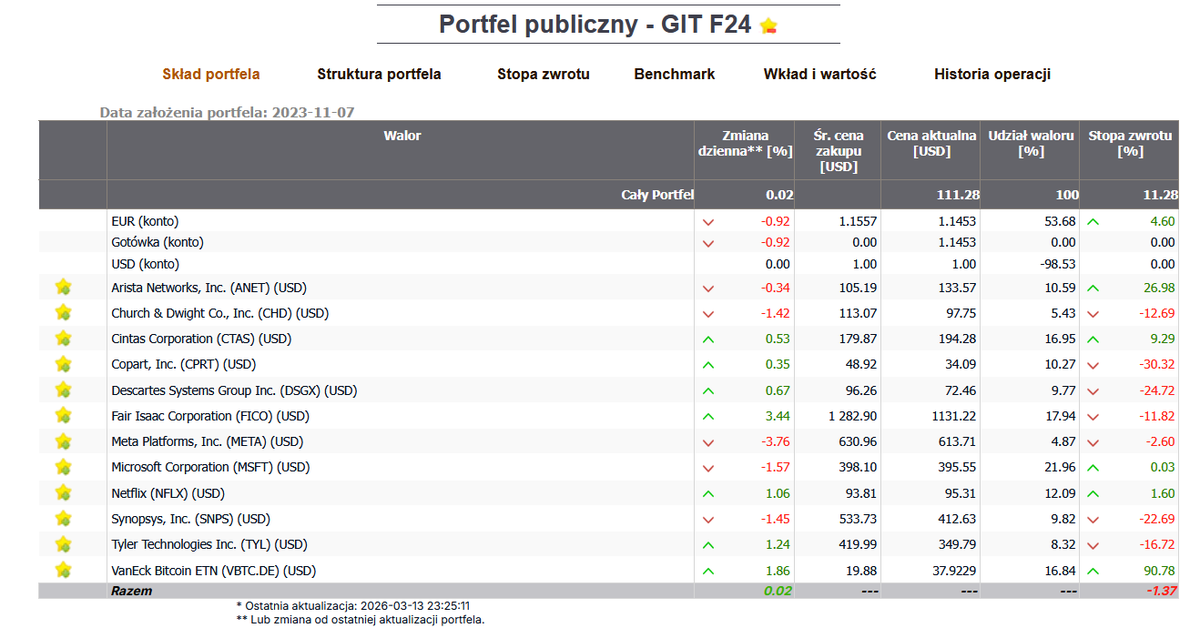Click the USD (konto) row name

pyautogui.click(x=145, y=264)
